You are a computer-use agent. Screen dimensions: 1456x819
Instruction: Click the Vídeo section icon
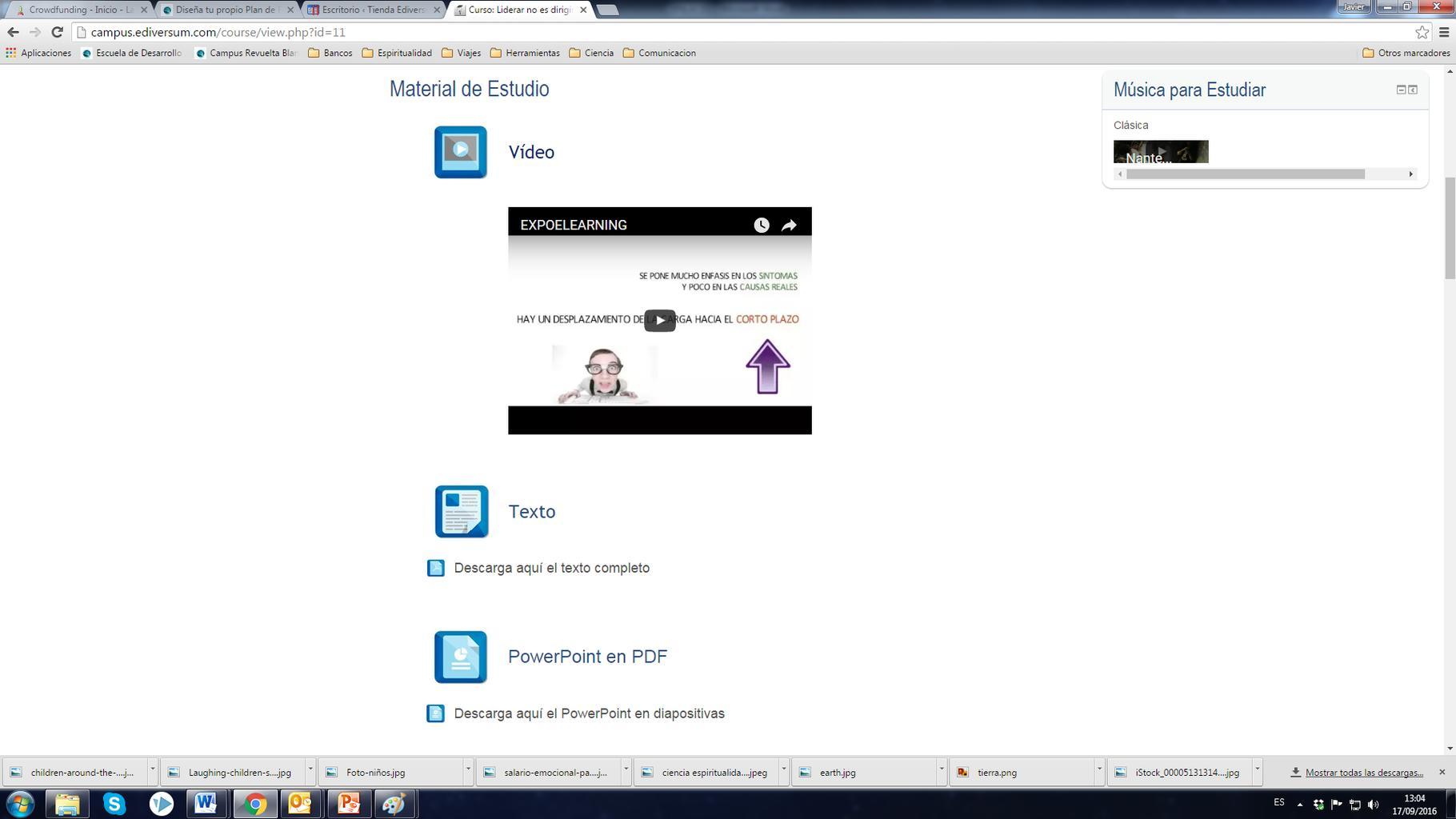pyautogui.click(x=460, y=152)
